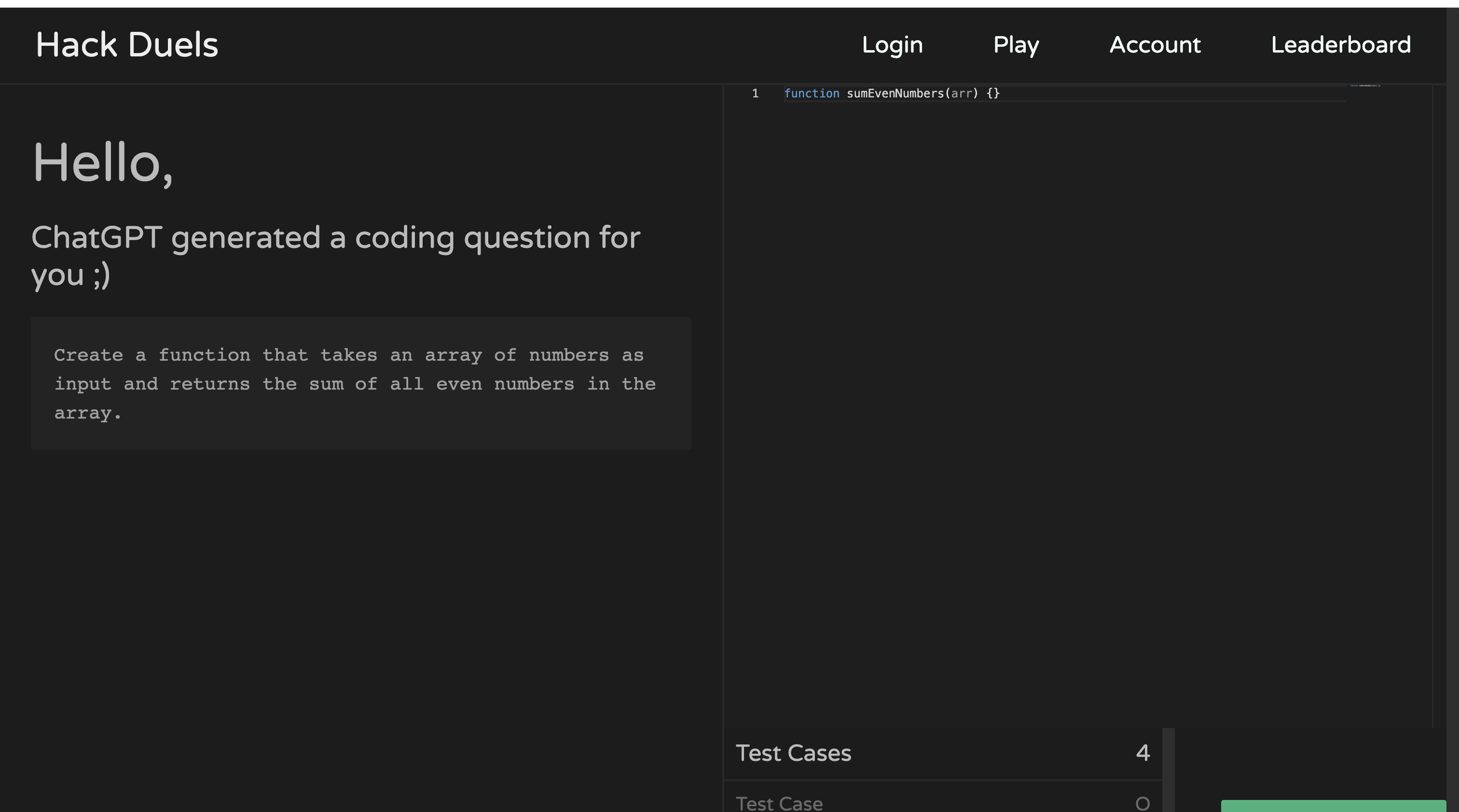This screenshot has height=812, width=1459.
Task: Open the Account page
Action: tap(1154, 45)
